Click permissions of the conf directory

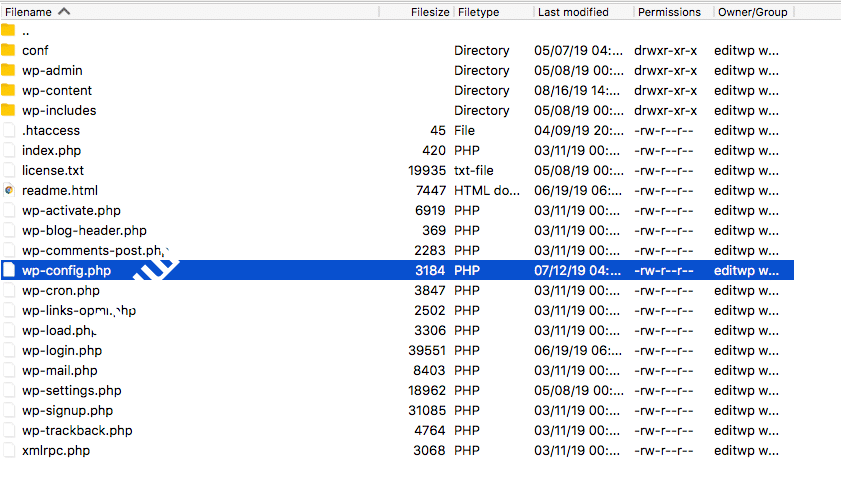[666, 50]
